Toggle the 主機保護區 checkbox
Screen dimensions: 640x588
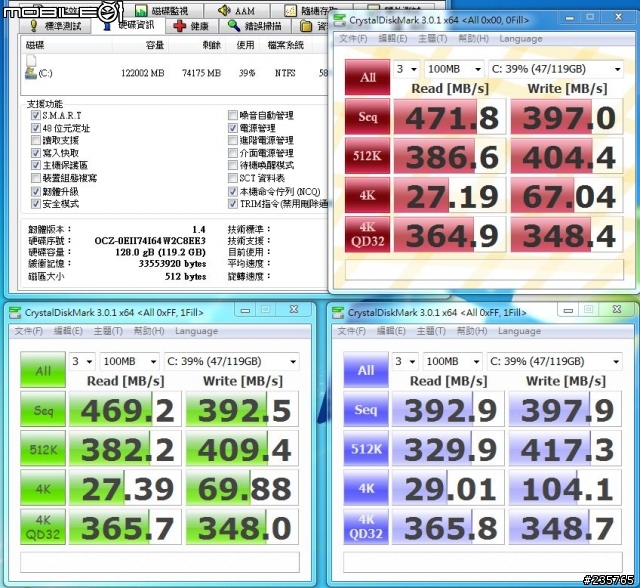(x=36, y=165)
